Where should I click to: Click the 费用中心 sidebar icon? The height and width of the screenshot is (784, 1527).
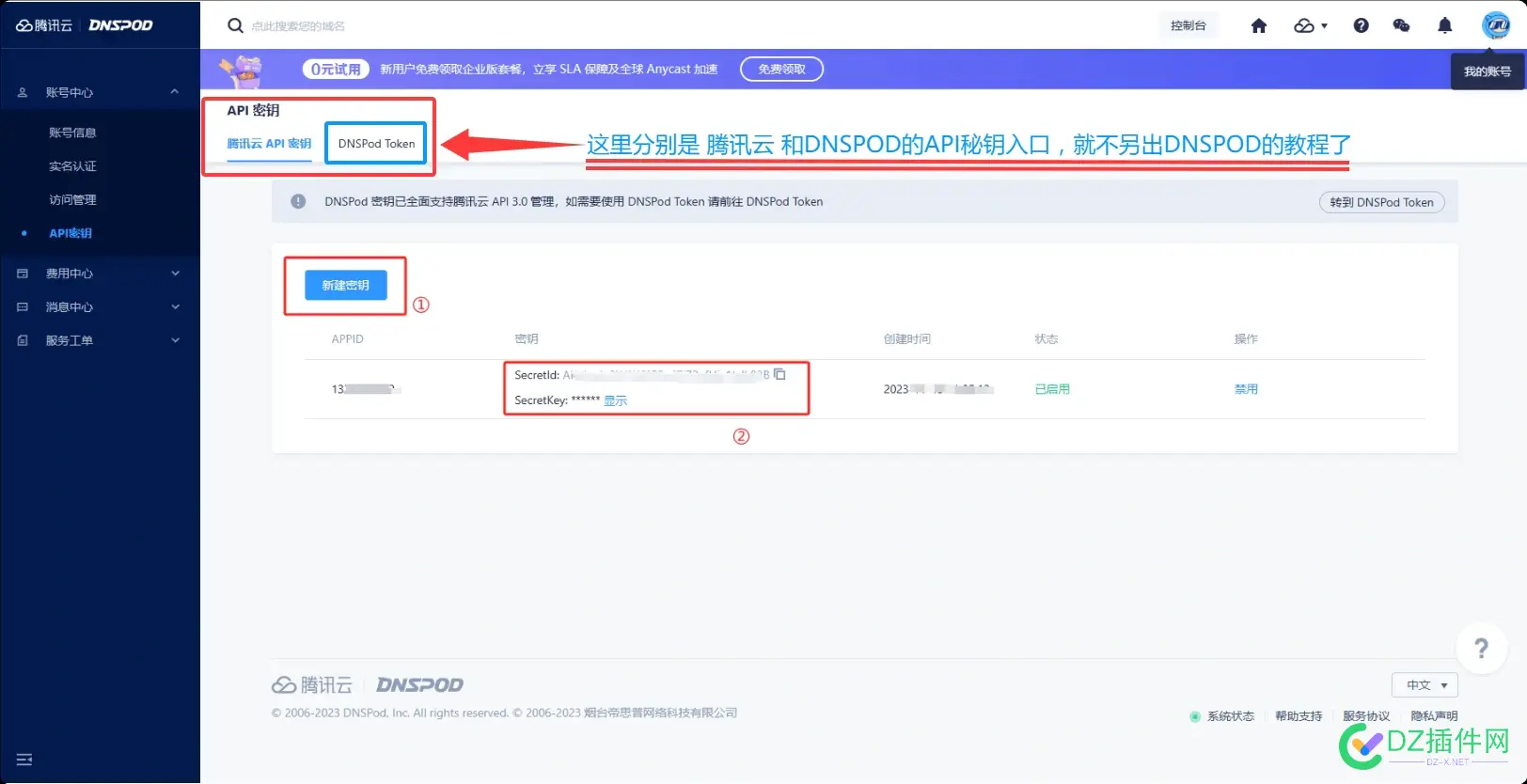(23, 274)
